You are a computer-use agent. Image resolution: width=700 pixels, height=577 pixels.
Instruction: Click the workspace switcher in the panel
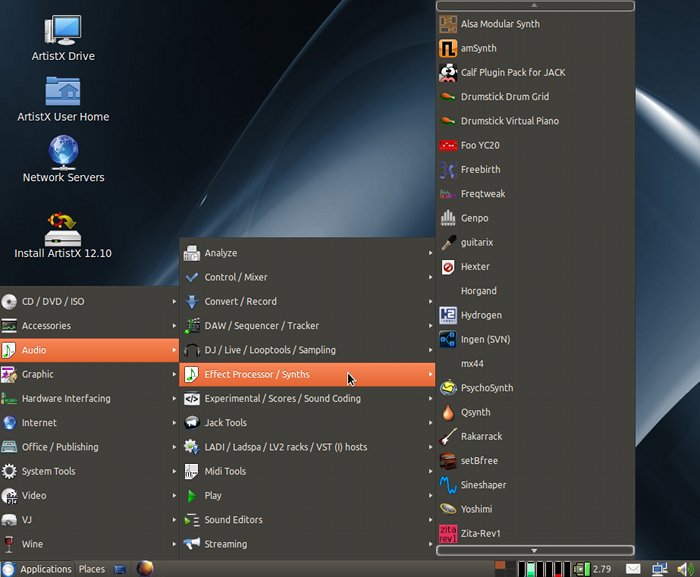point(505,569)
